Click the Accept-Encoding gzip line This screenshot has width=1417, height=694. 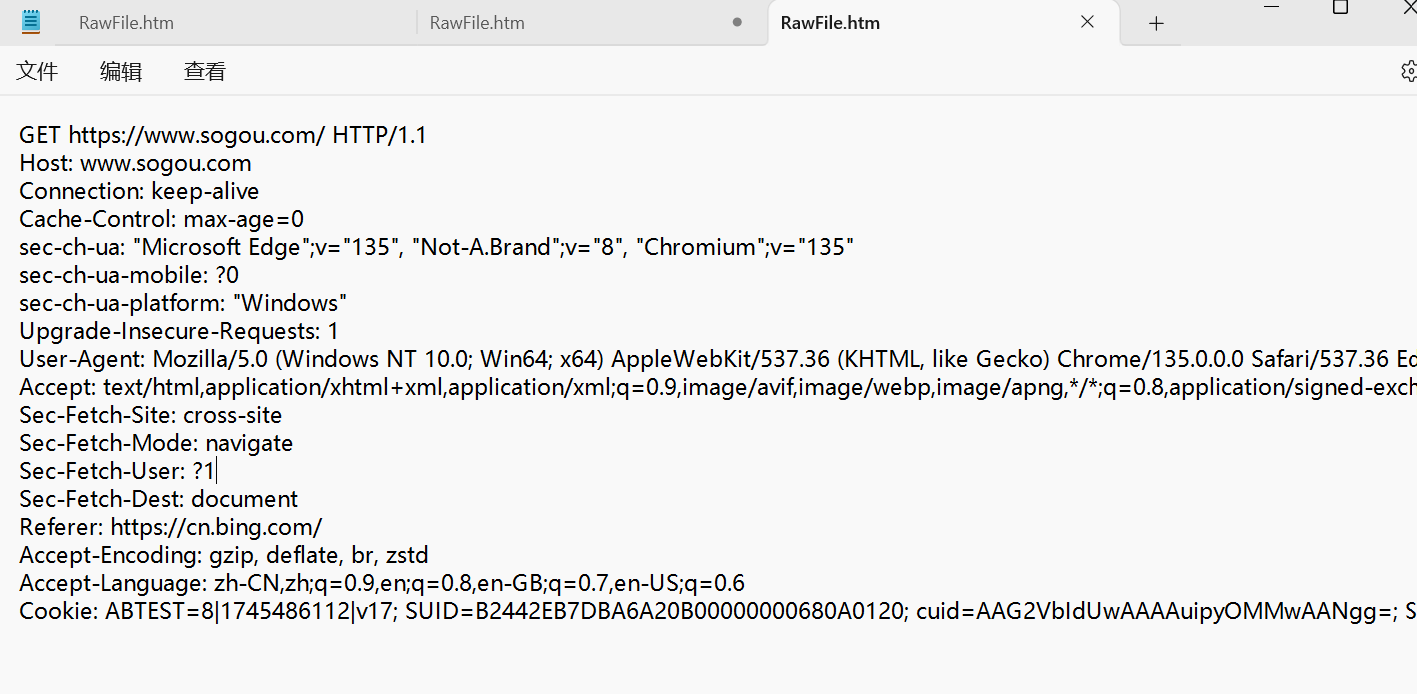[224, 555]
